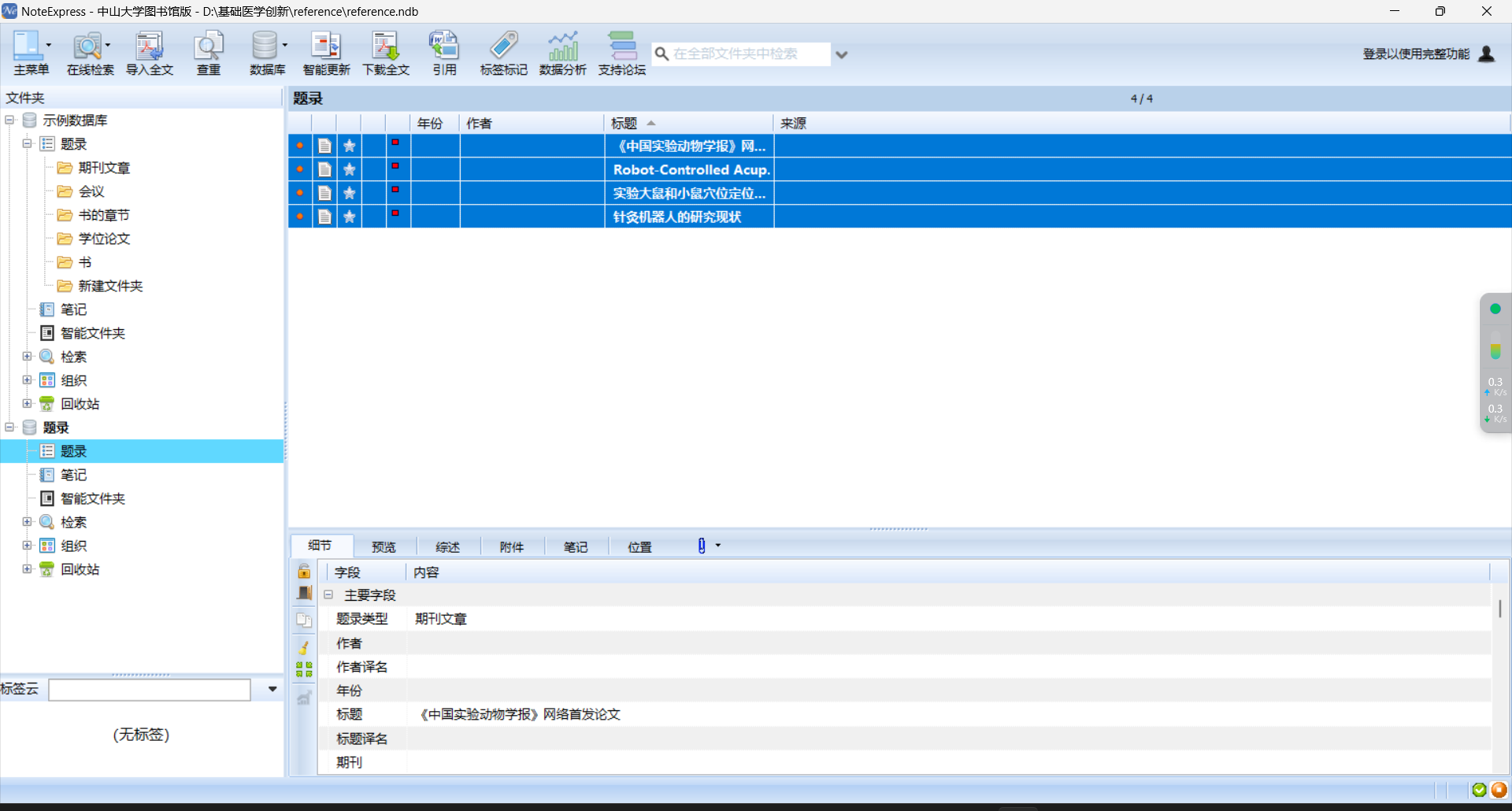The height and width of the screenshot is (811, 1512).
Task: Select the 学位论文 folder
Action: click(x=104, y=239)
